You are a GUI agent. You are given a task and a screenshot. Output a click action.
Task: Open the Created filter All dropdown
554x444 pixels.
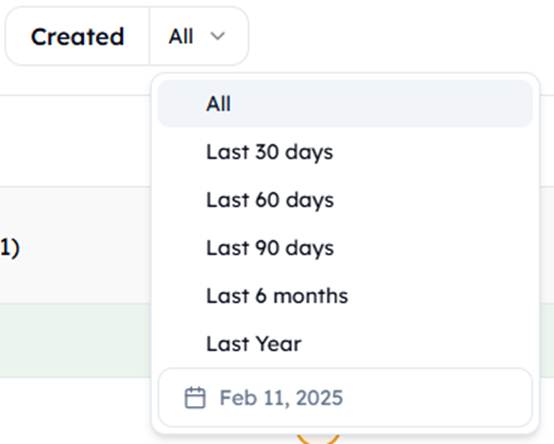pos(199,36)
